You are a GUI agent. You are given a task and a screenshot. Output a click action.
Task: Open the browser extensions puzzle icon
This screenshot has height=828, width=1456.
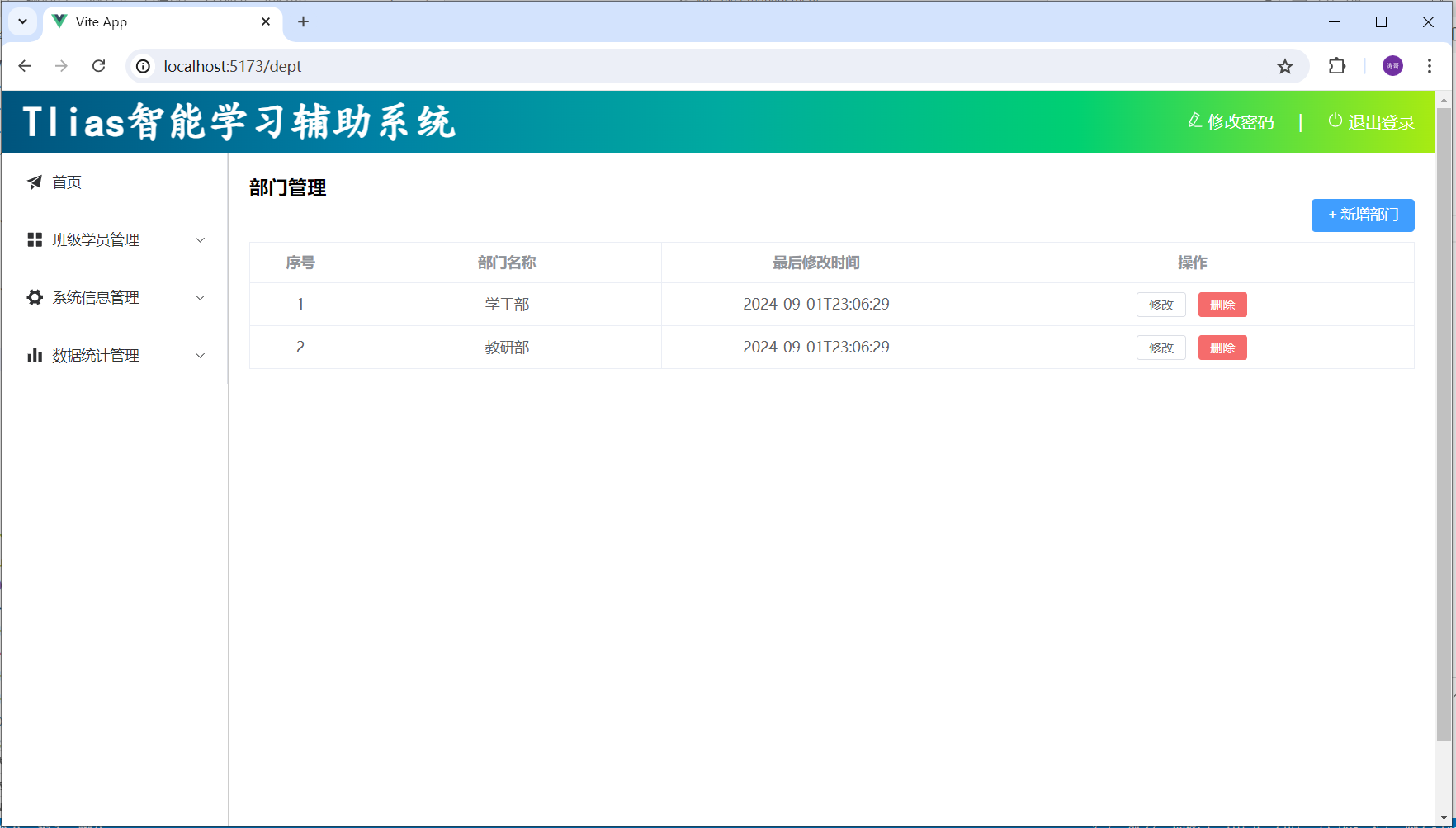pyautogui.click(x=1337, y=66)
